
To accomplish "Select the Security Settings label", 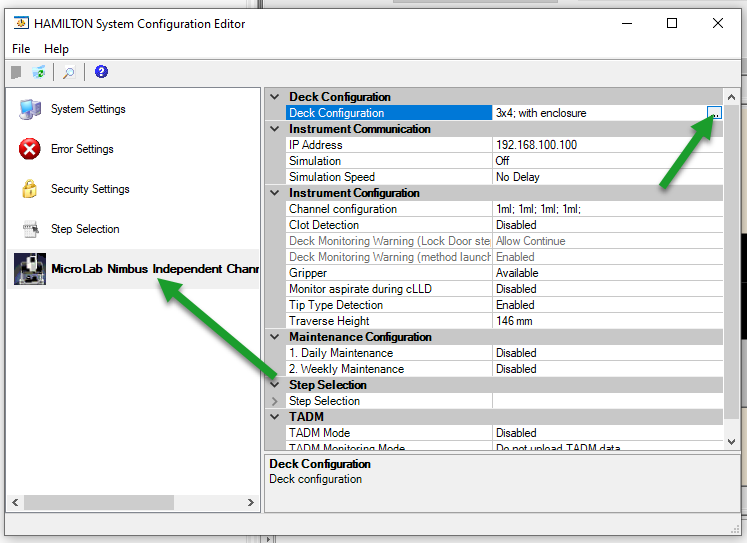I will click(x=90, y=189).
